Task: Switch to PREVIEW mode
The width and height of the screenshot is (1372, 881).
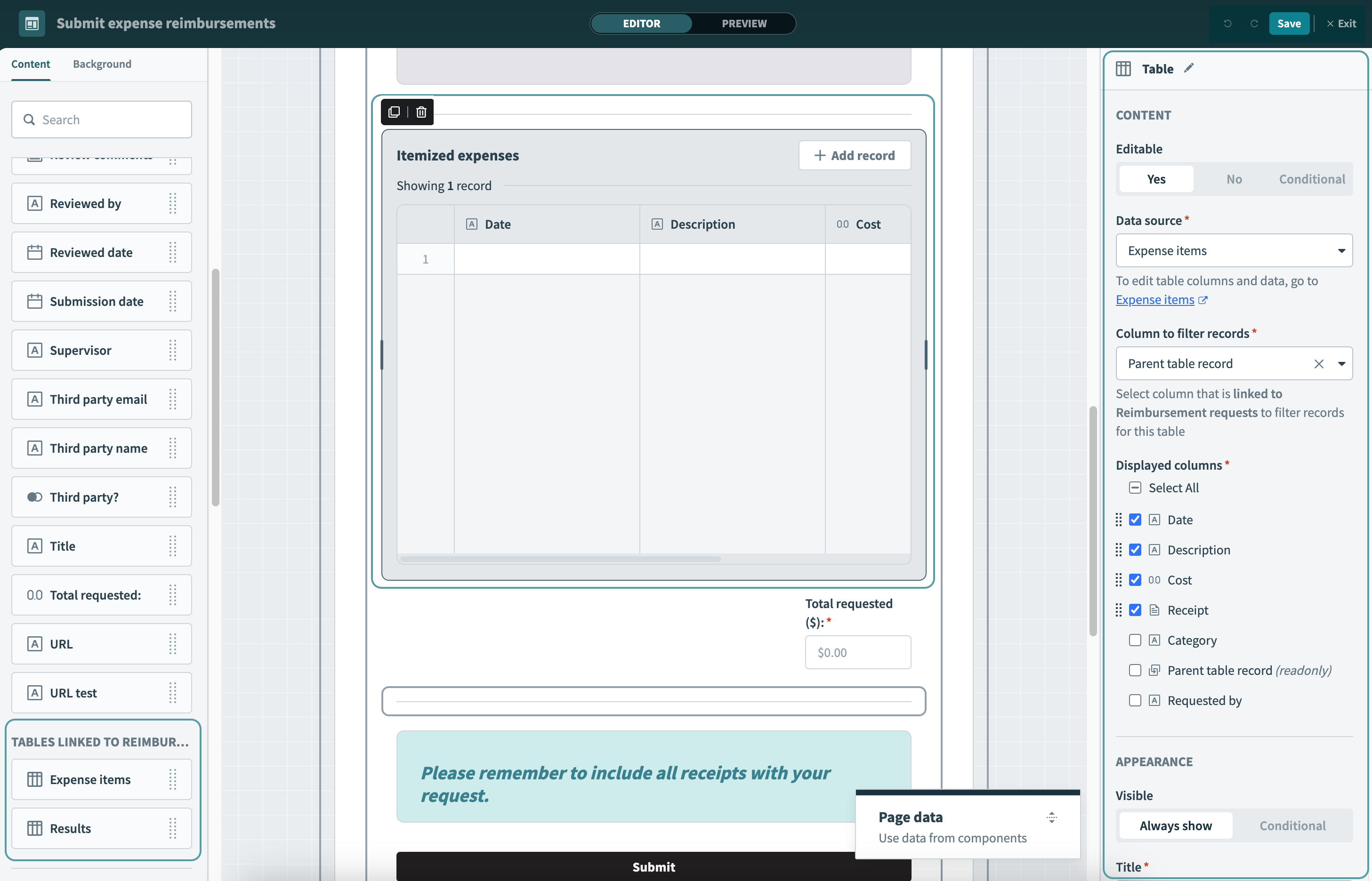Action: (743, 24)
